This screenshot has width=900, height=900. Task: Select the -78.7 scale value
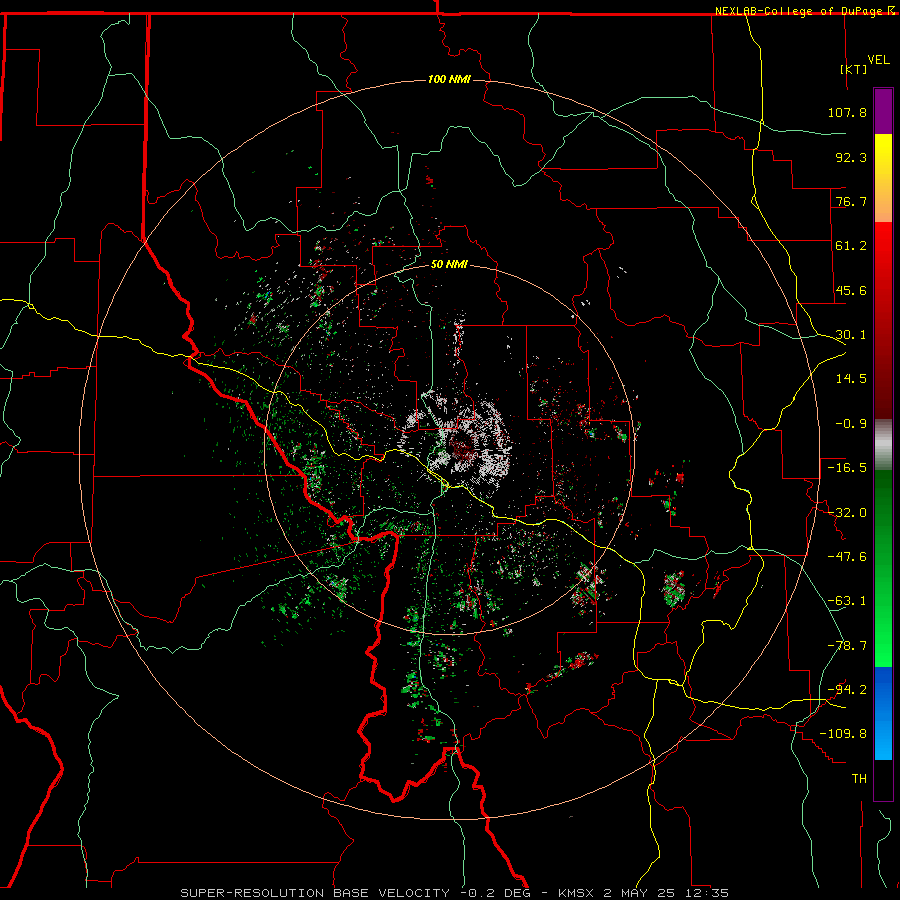(x=847, y=646)
